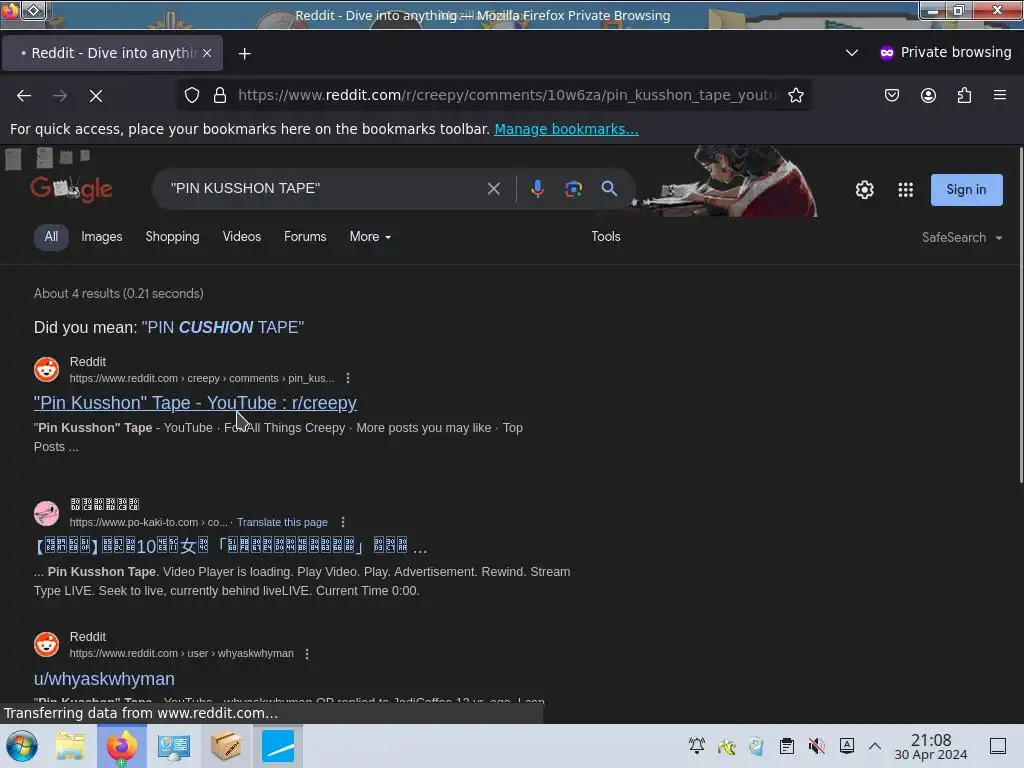Open the clipboard tray icon
1024x768 pixels.
tap(787, 746)
